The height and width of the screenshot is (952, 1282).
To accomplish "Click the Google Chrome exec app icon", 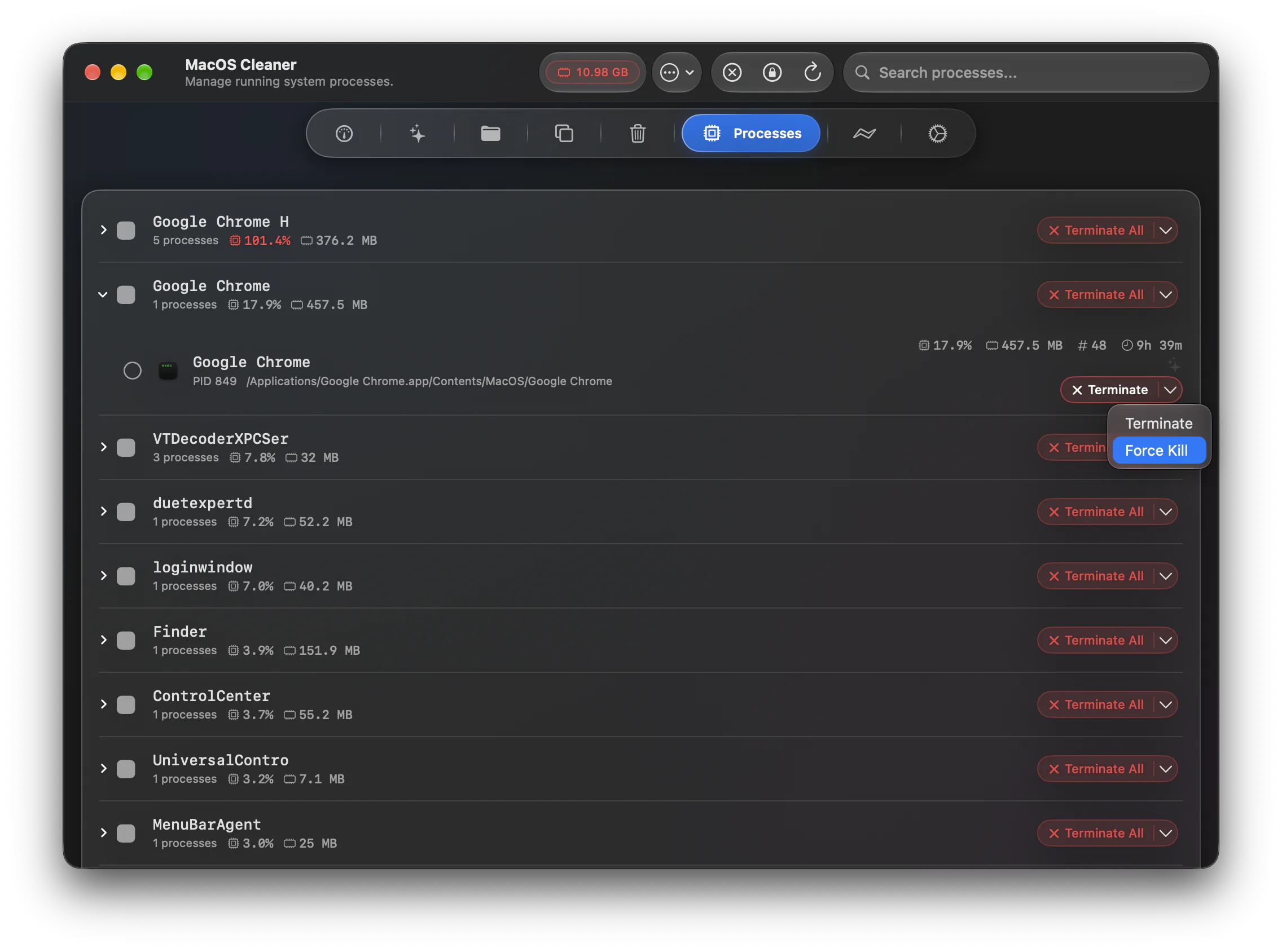I will pyautogui.click(x=168, y=371).
